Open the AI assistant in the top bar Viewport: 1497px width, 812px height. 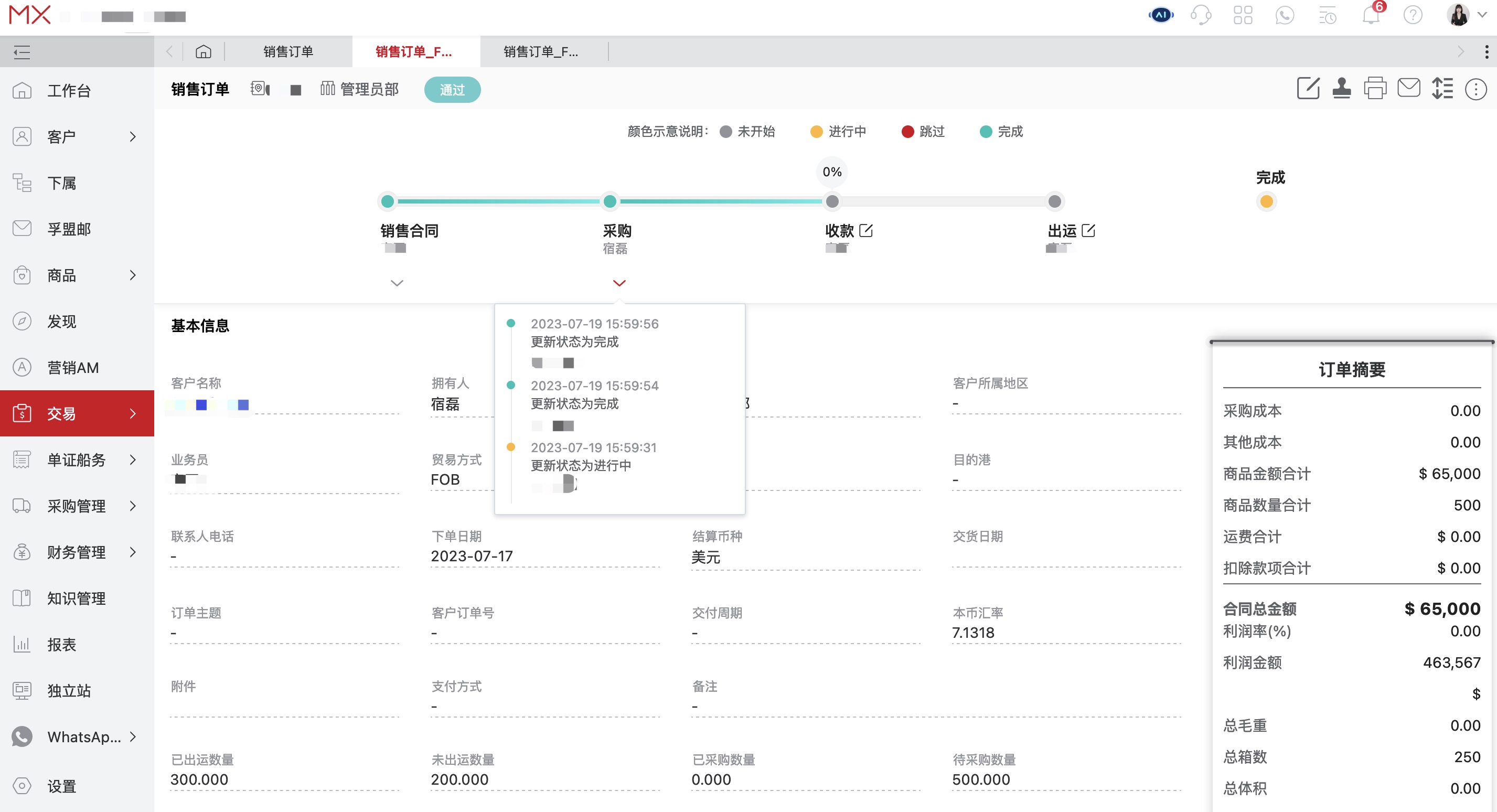coord(1161,15)
